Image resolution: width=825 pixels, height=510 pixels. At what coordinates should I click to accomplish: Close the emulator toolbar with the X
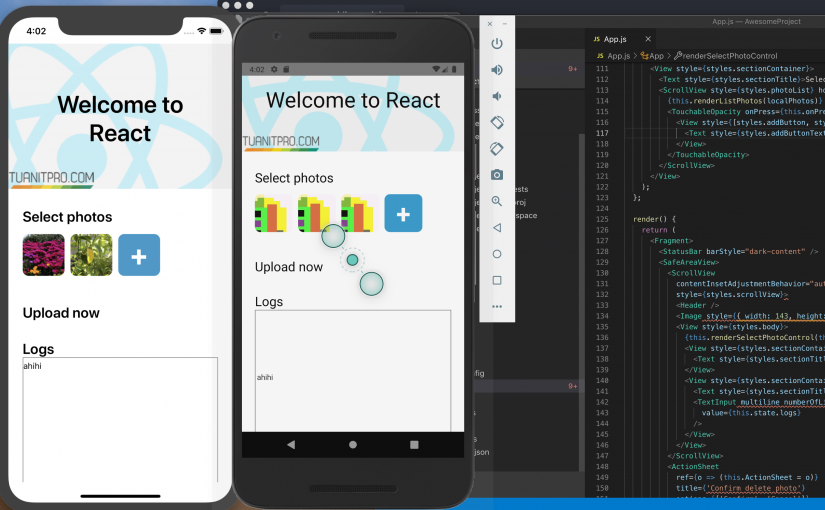(x=490, y=24)
